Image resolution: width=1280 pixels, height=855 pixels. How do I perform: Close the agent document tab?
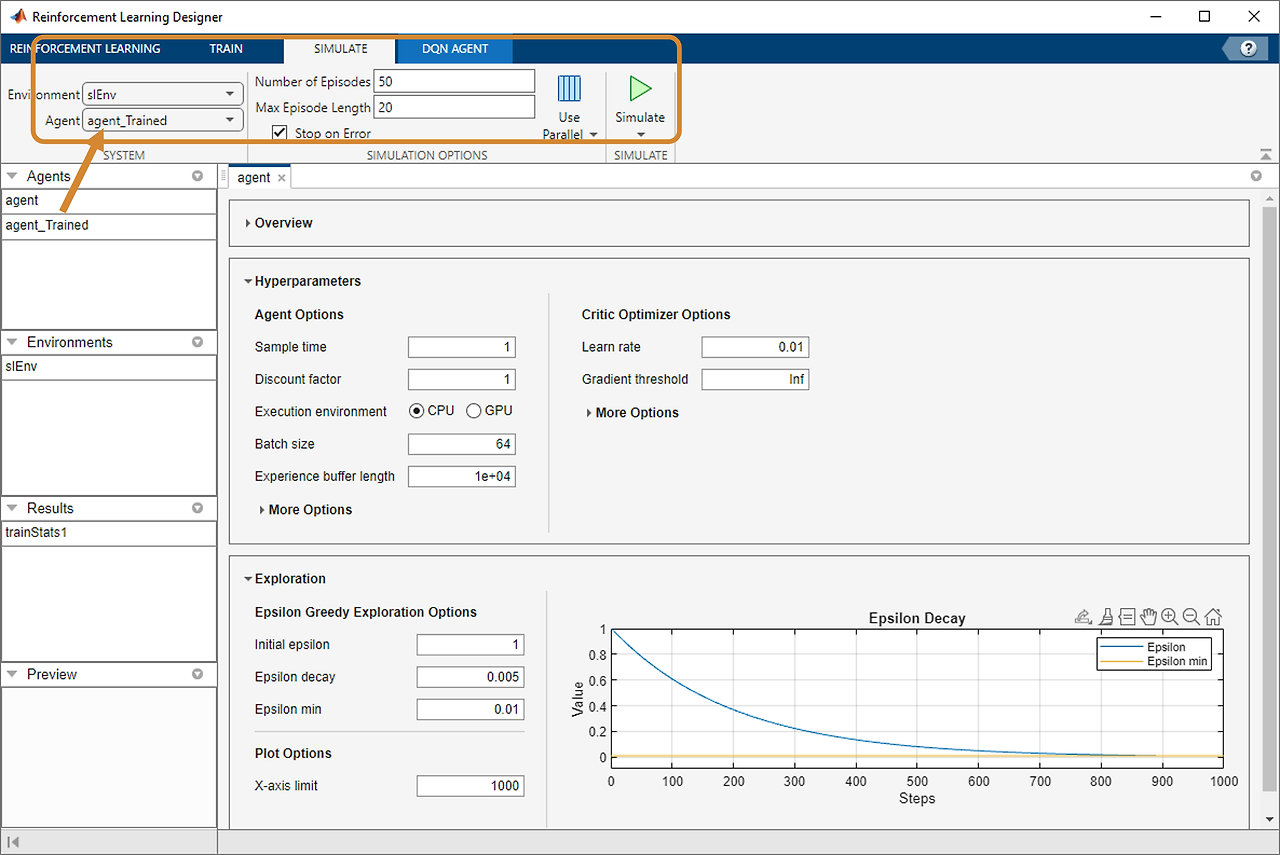click(282, 178)
